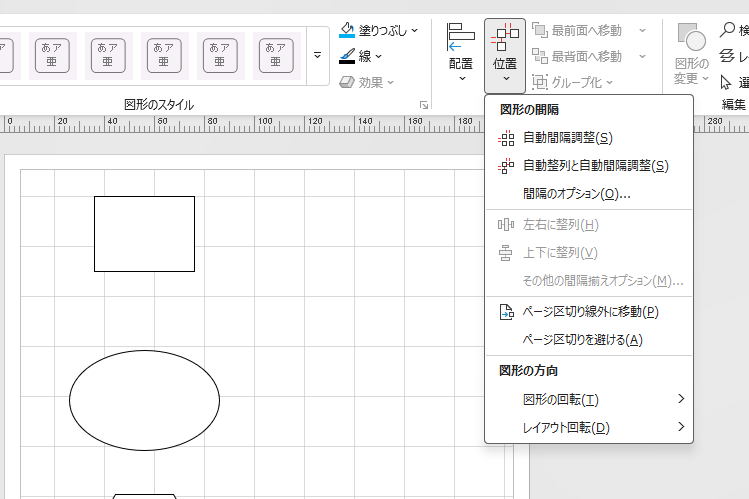Open the 図形のスタイル dialog launcher
Viewport: 749px width, 499px height.
(424, 105)
